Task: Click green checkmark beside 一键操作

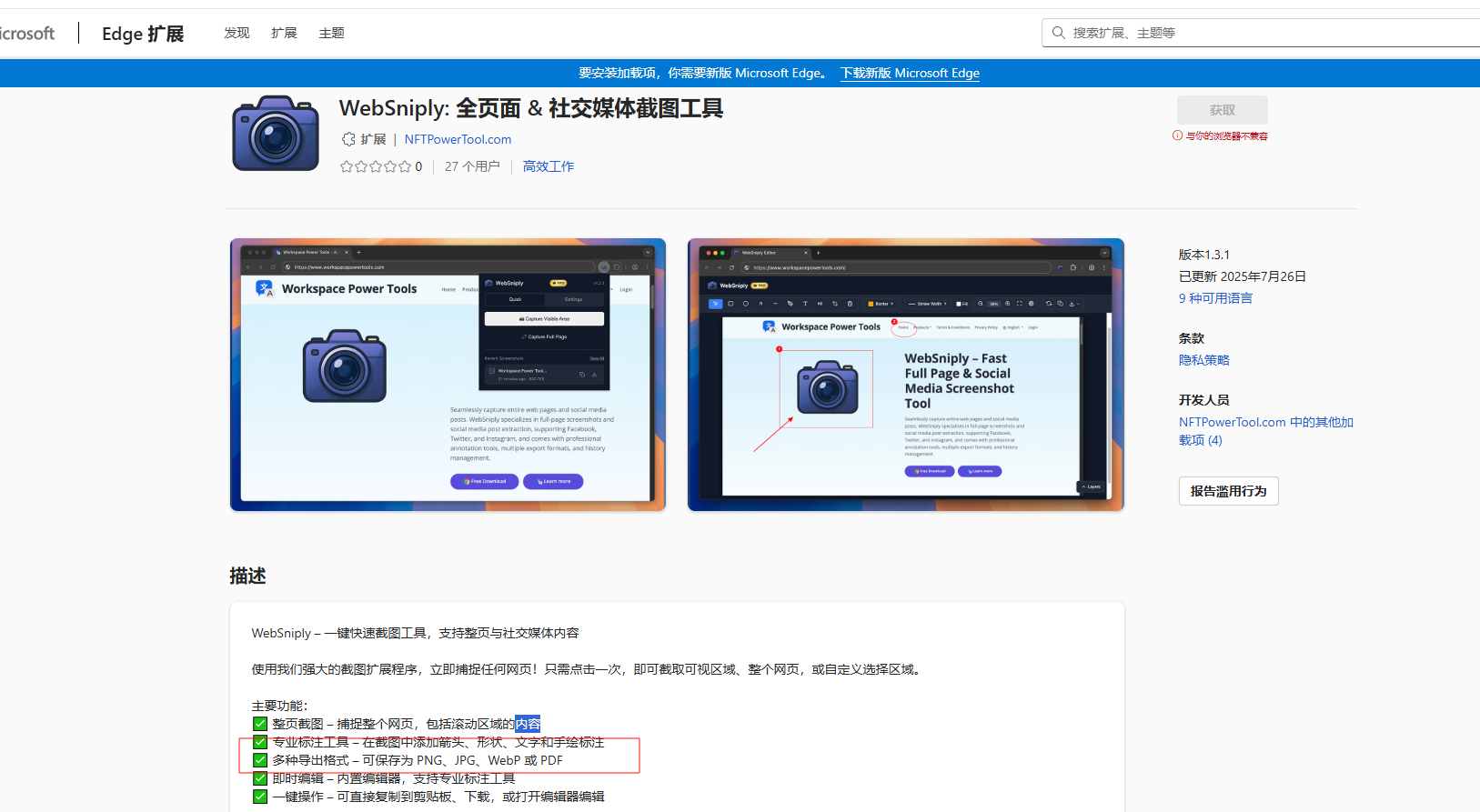Action: coord(260,797)
